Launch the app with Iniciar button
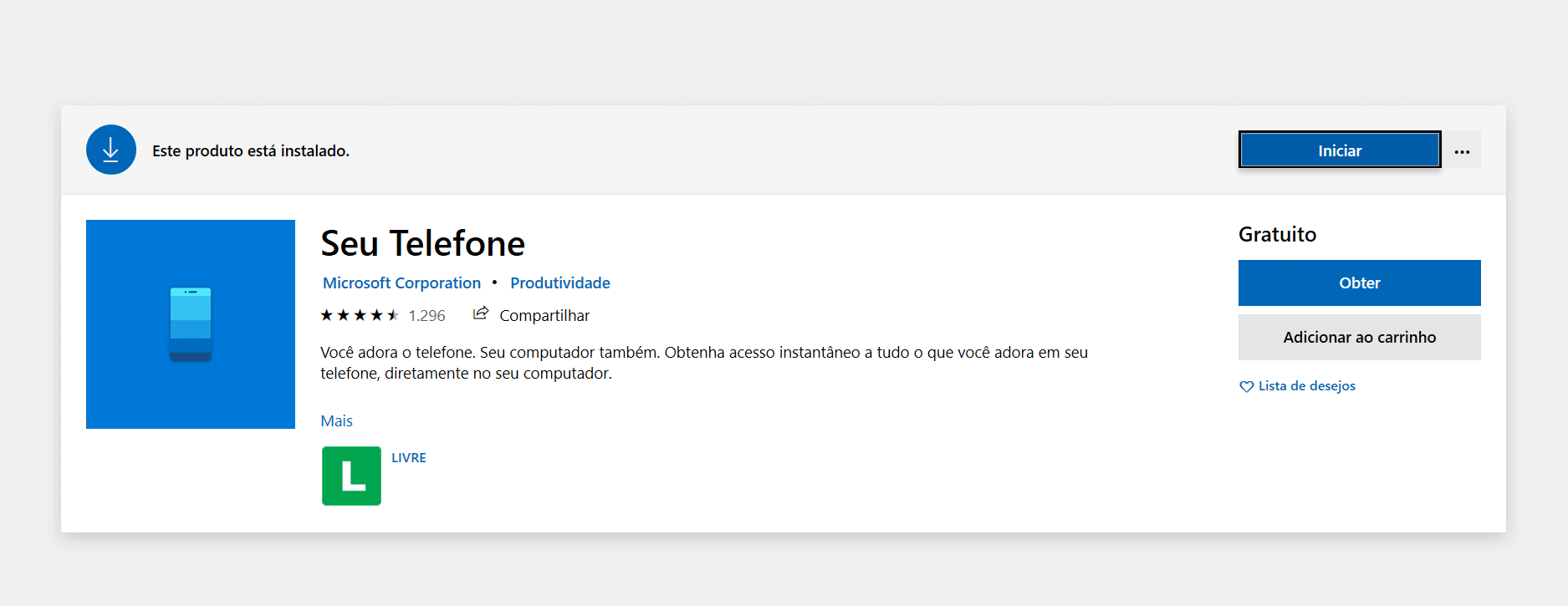The height and width of the screenshot is (606, 1568). 1340,150
